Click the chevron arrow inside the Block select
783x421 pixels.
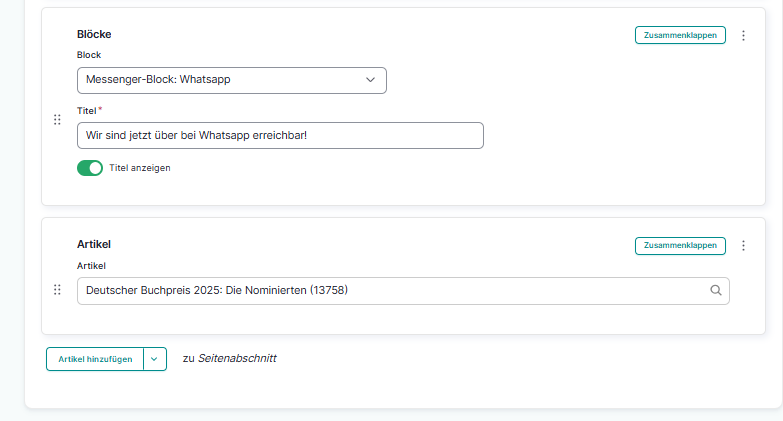(370, 80)
